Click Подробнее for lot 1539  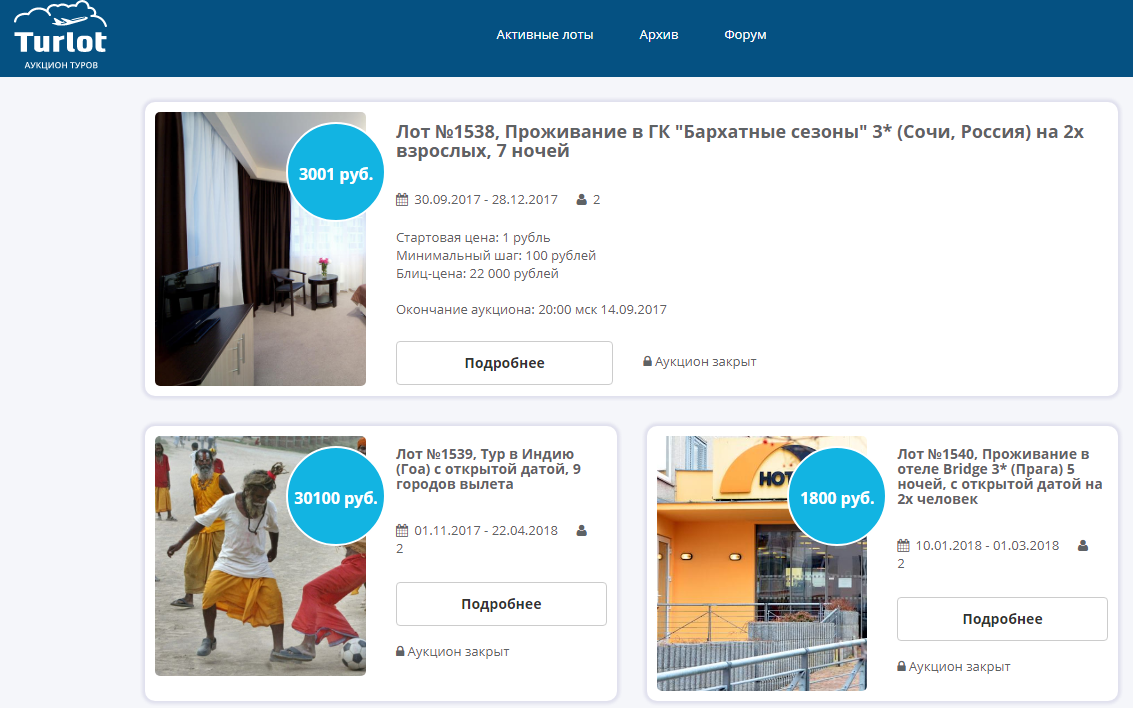pyautogui.click(x=501, y=604)
